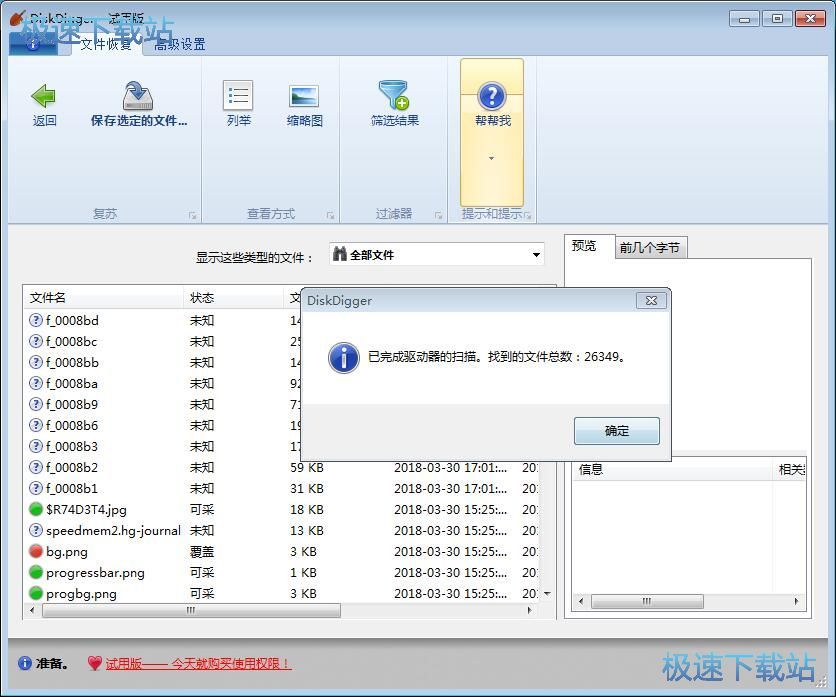The image size is (836, 697).
Task: Minimize the DiskDigger window
Action: (x=744, y=19)
